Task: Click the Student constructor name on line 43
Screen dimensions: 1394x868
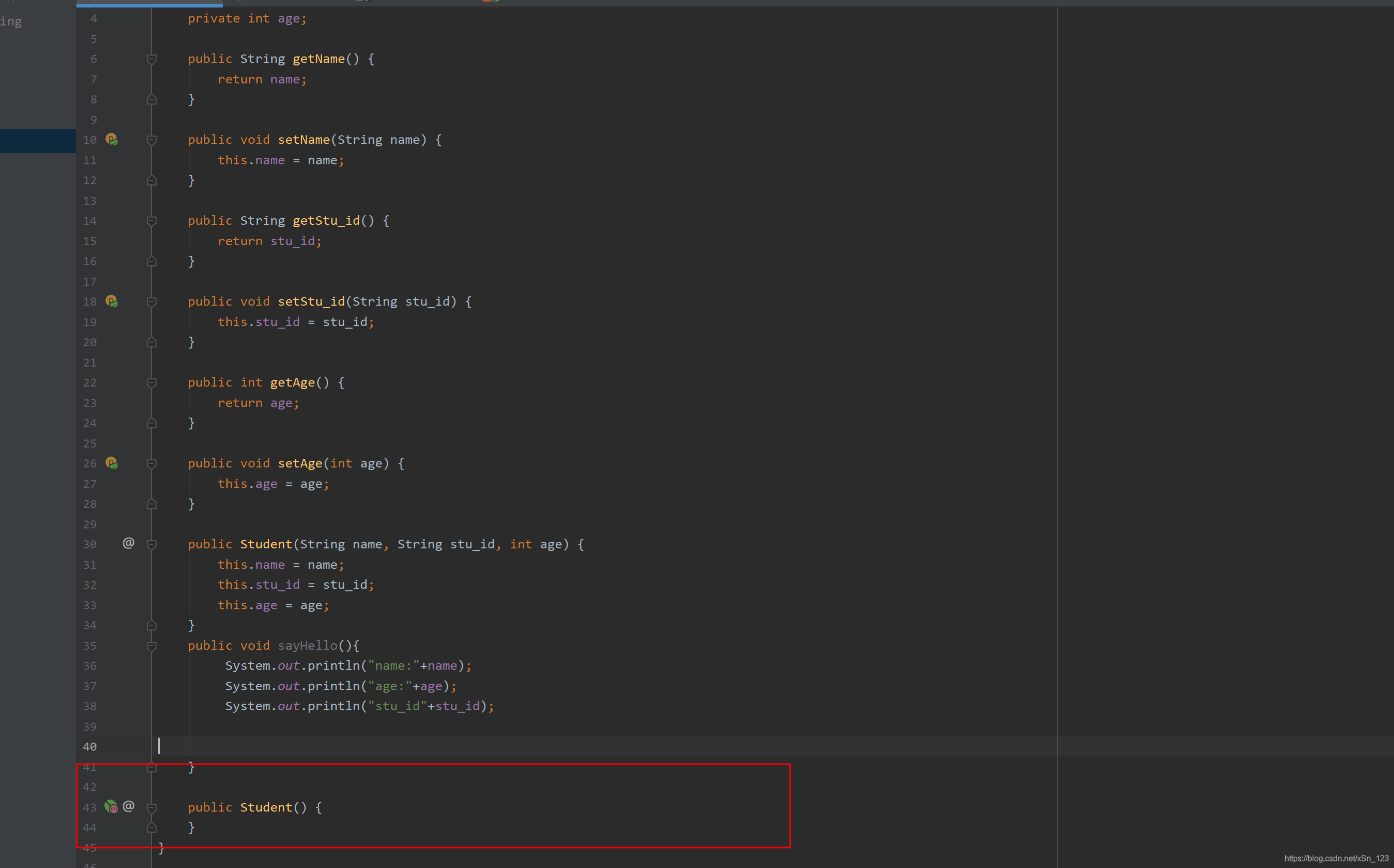Action: pos(266,808)
